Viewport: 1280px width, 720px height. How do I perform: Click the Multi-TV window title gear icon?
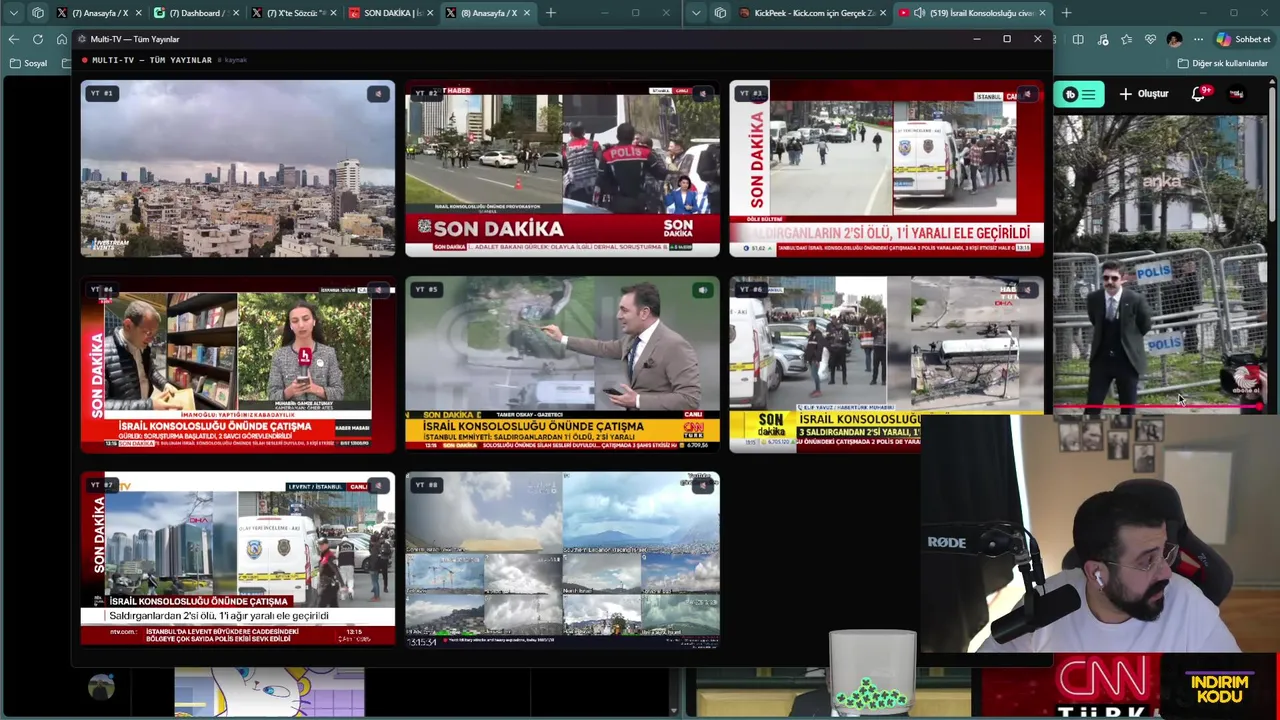[81, 39]
